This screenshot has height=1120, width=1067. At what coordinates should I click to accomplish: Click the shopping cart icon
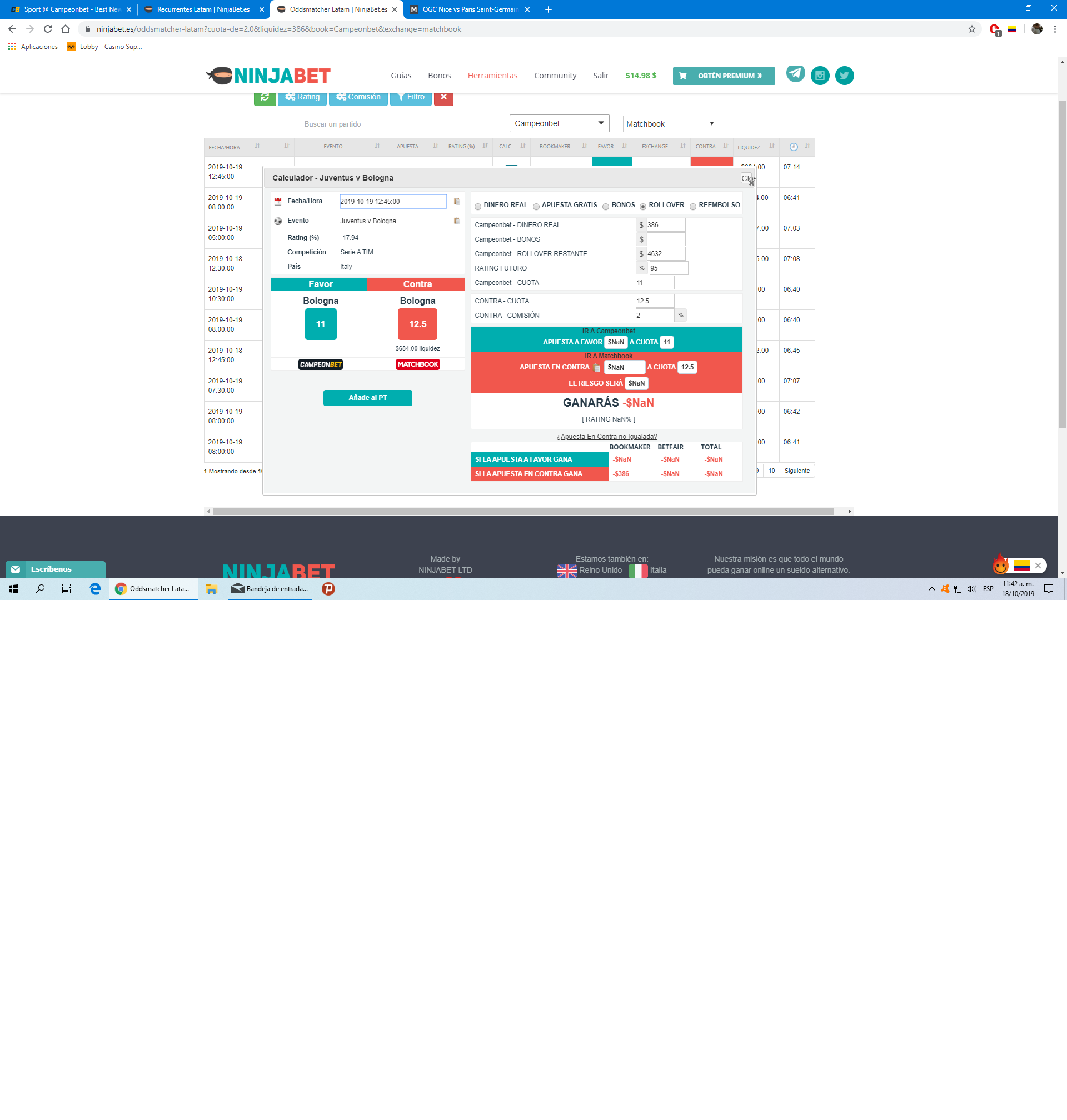[682, 76]
